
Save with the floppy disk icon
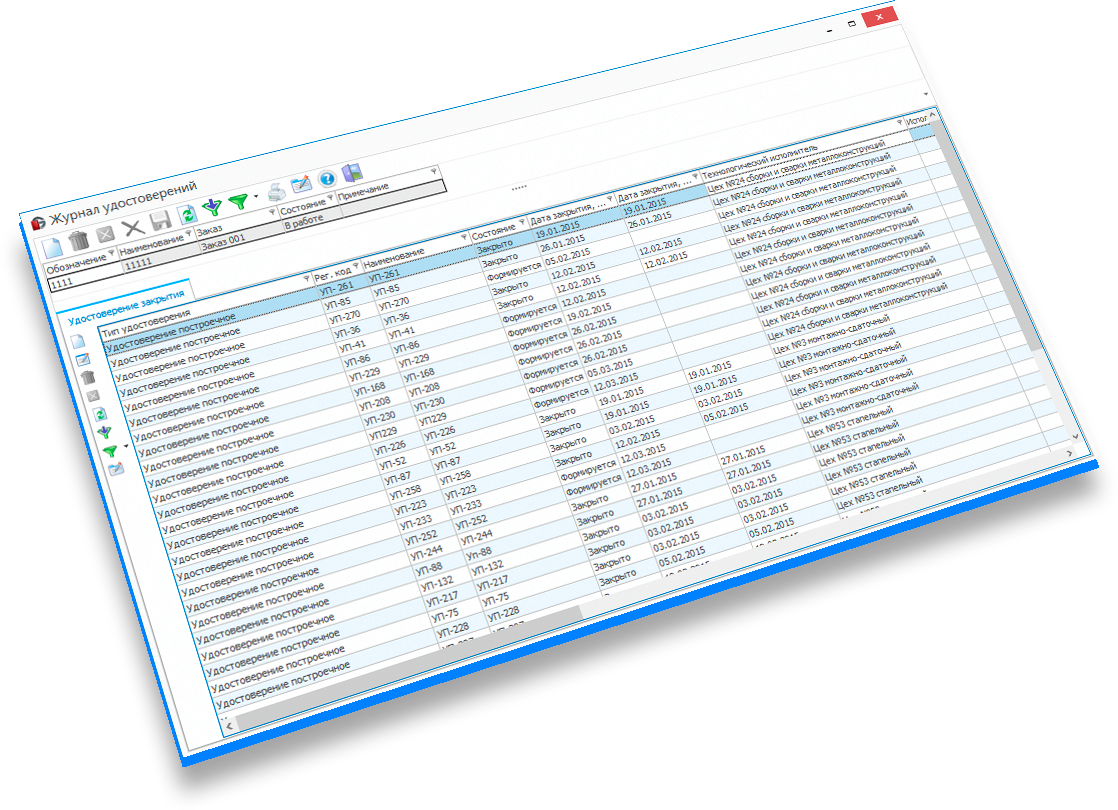coord(160,220)
